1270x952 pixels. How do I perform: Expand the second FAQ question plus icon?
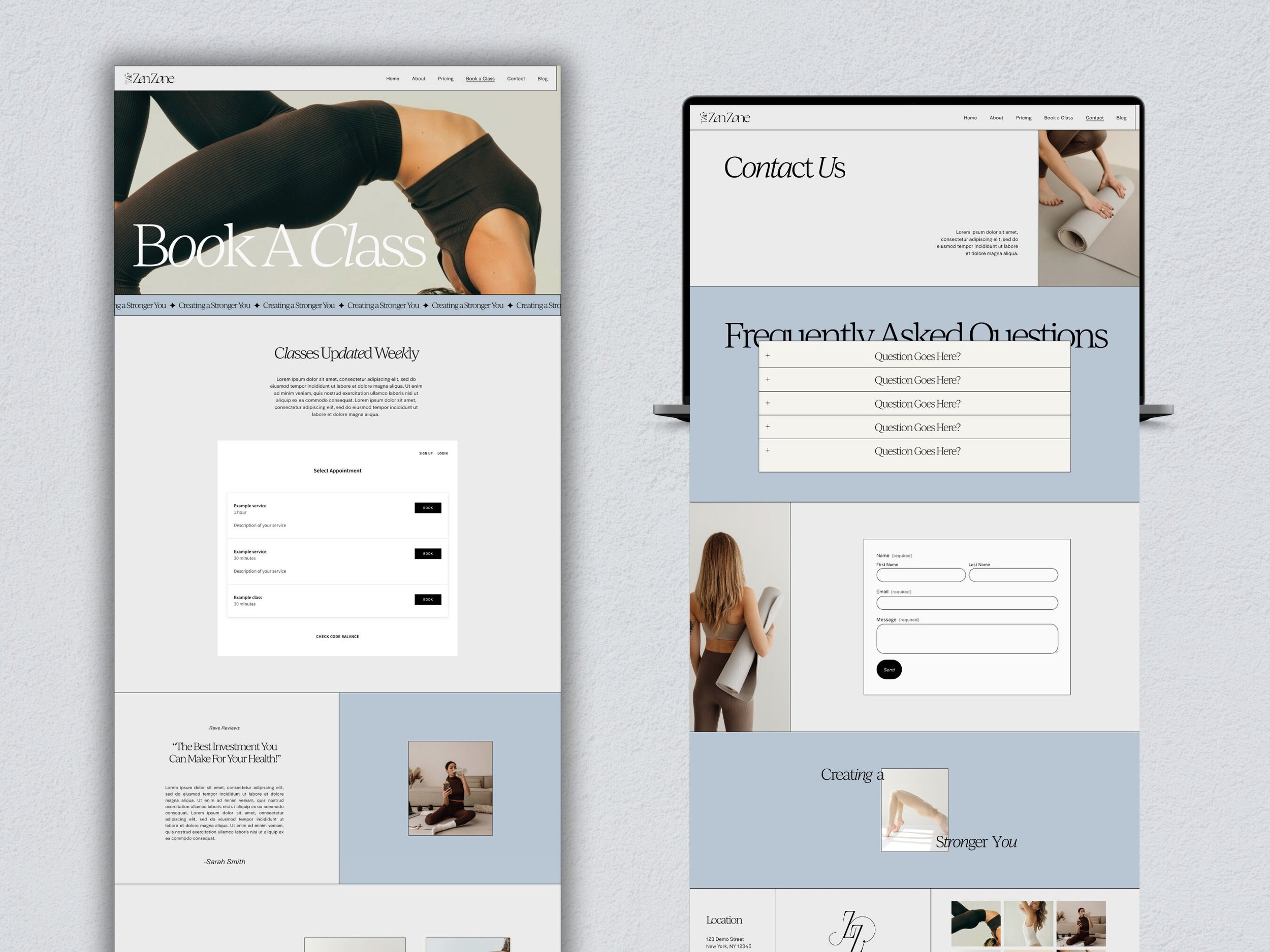[x=768, y=379]
